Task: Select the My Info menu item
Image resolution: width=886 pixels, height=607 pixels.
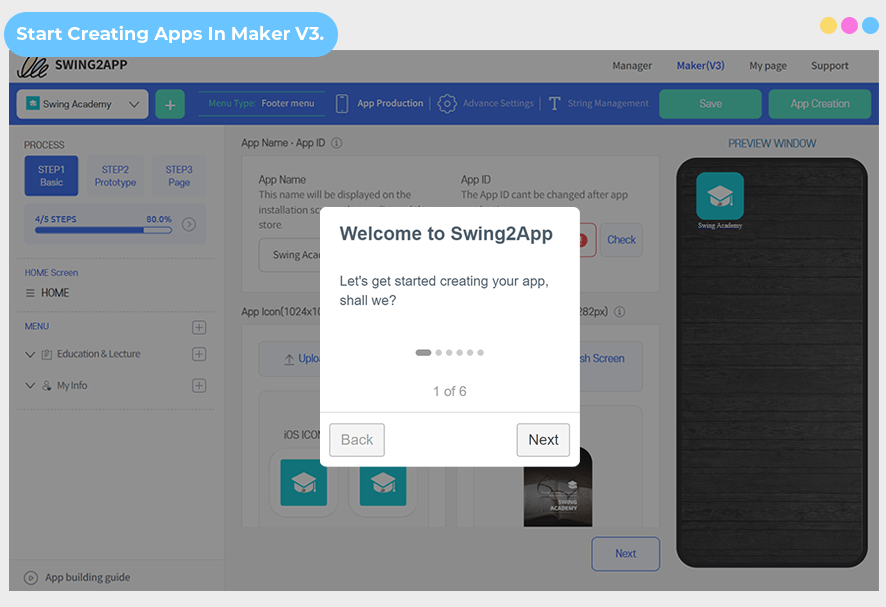Action: [x=72, y=385]
